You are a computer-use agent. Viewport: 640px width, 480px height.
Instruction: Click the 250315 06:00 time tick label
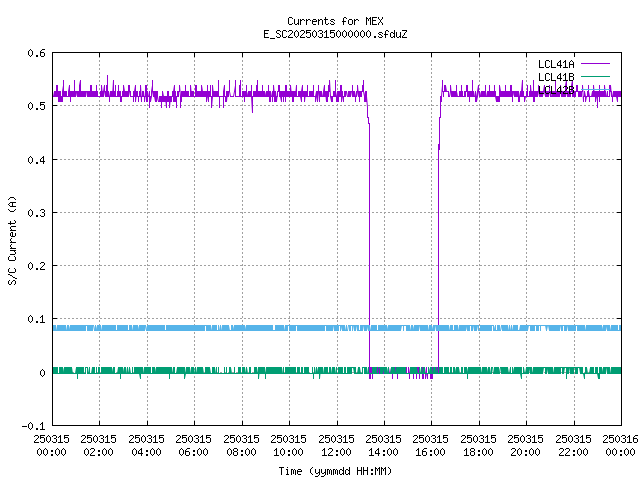[x=193, y=445]
